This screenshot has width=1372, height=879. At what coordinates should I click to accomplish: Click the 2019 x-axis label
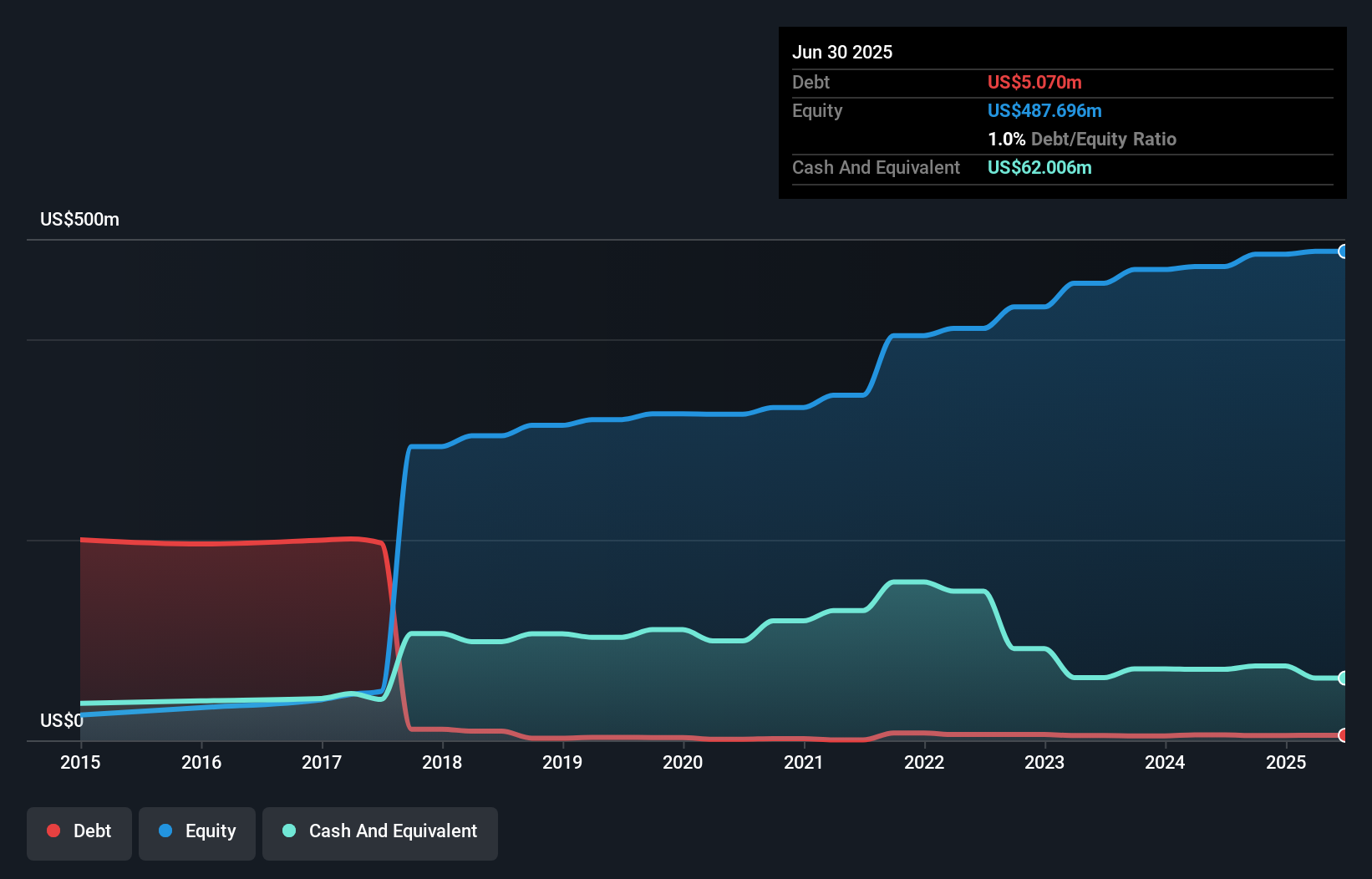tap(562, 762)
